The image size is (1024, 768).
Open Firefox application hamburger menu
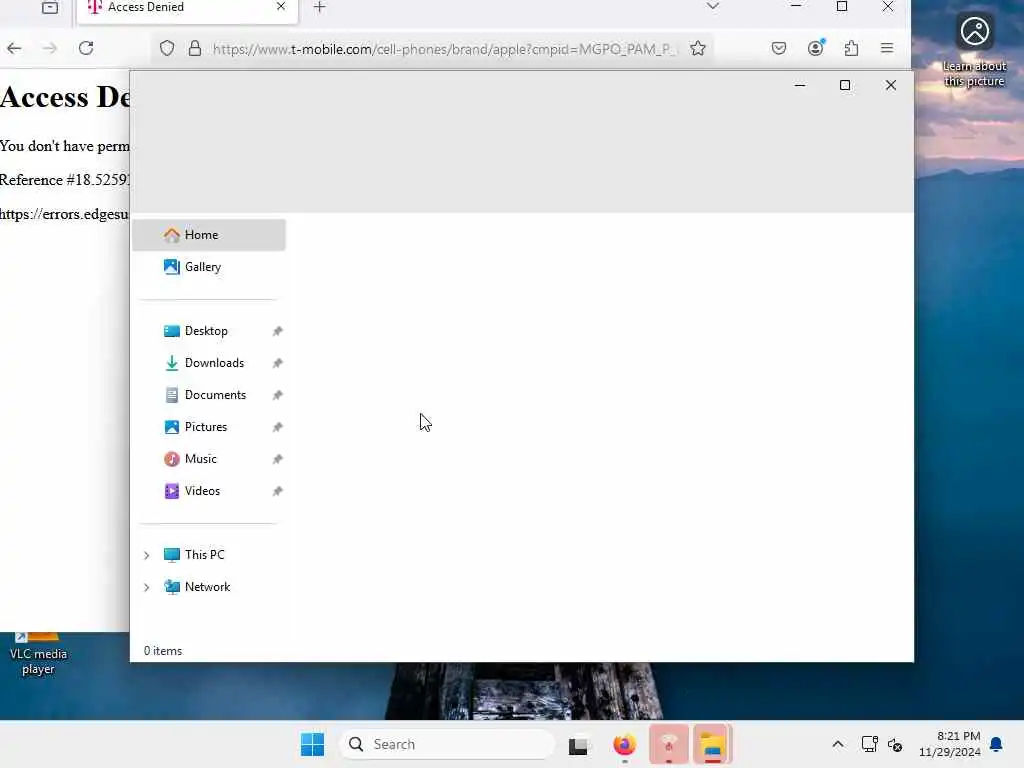(887, 48)
